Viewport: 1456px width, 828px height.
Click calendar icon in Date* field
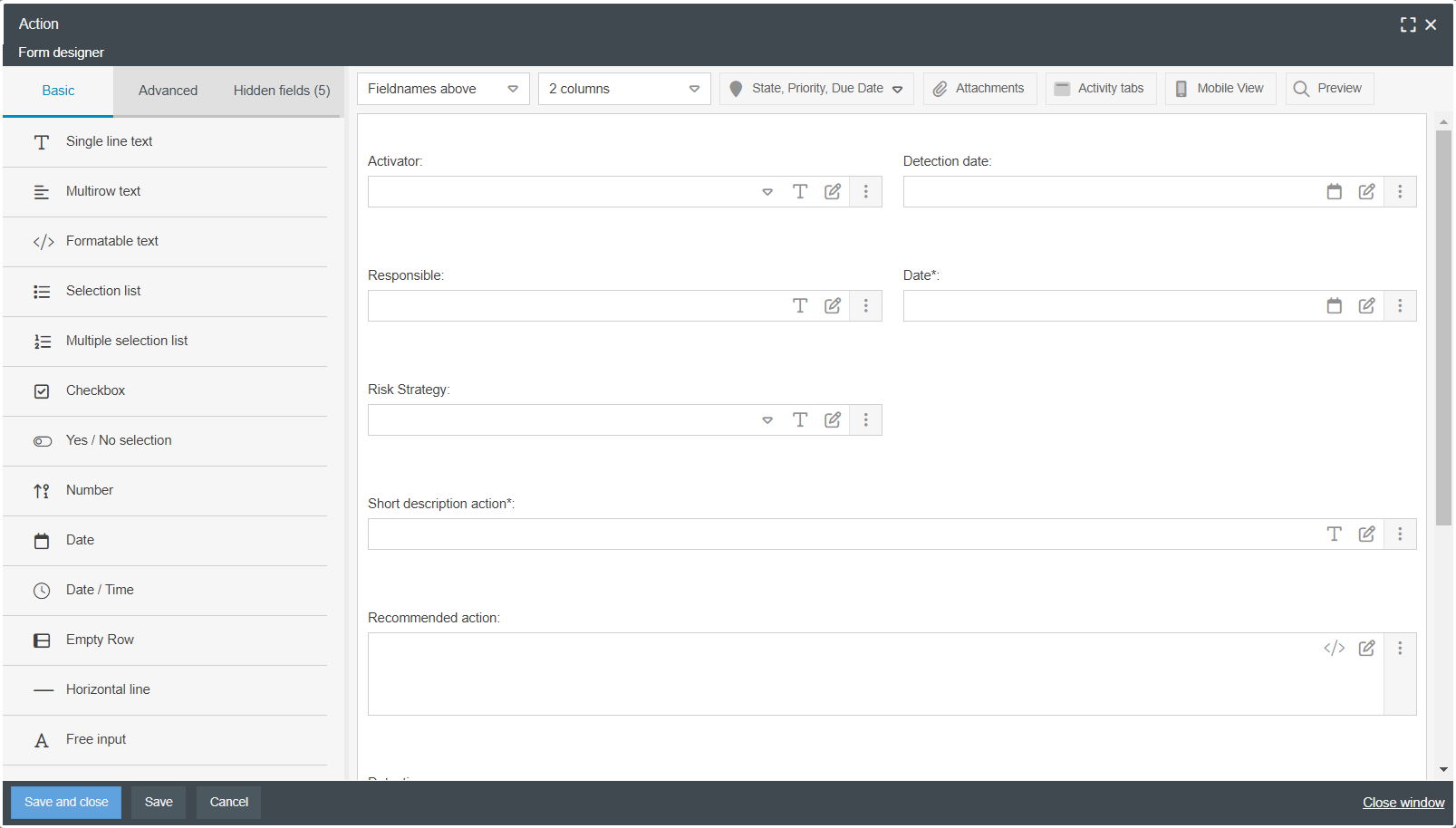(x=1335, y=305)
